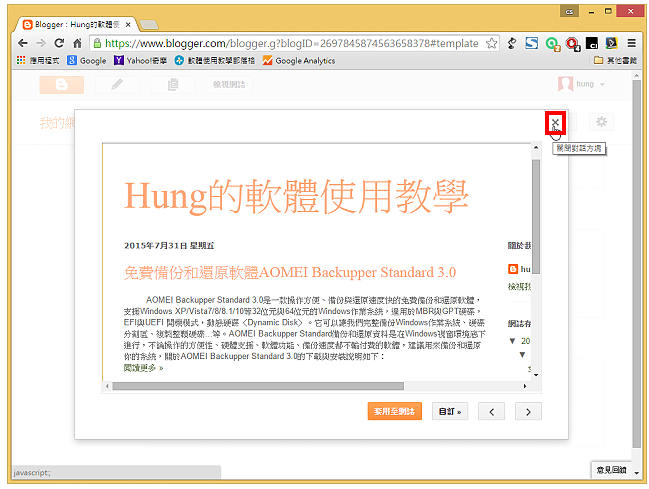The height and width of the screenshot is (489, 649).
Task: Click the customize button in dialog
Action: pos(450,411)
